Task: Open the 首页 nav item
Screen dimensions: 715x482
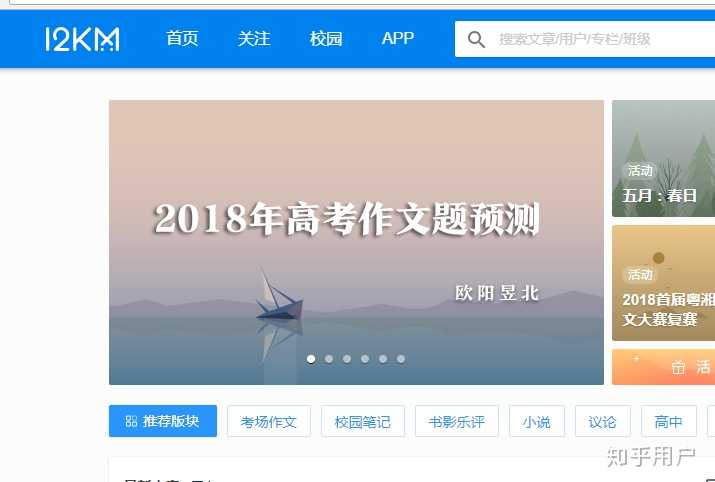Action: pos(182,39)
